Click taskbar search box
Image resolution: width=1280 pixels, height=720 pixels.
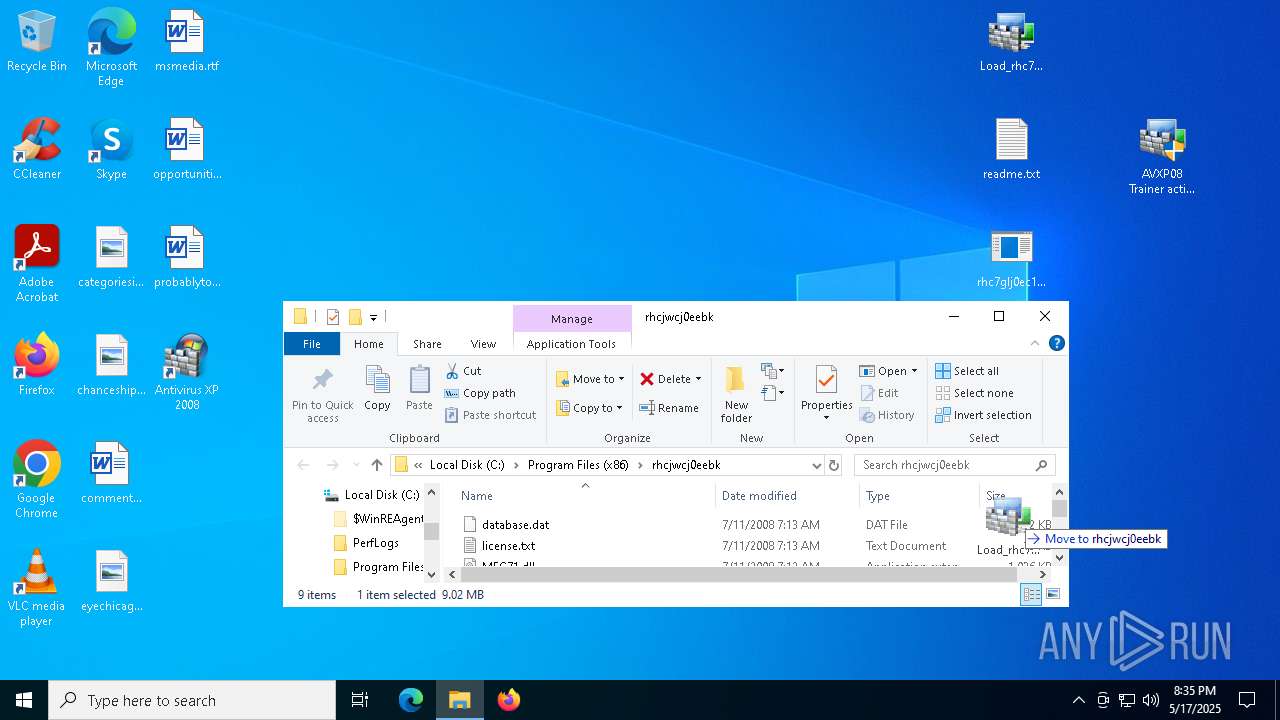(x=192, y=700)
